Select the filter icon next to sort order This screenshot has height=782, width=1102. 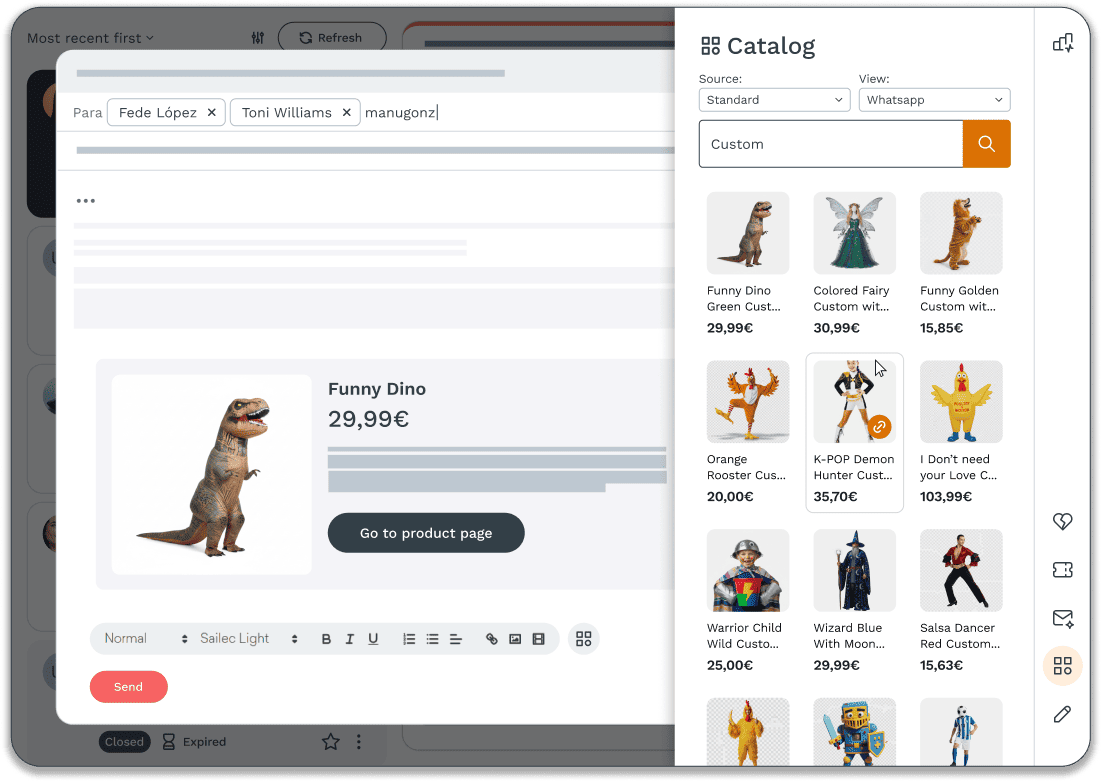pyautogui.click(x=257, y=37)
